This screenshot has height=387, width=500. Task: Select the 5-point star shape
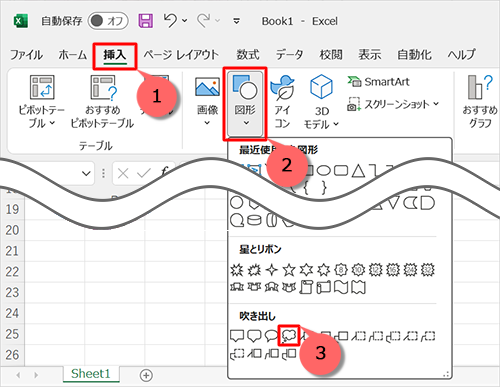point(289,270)
